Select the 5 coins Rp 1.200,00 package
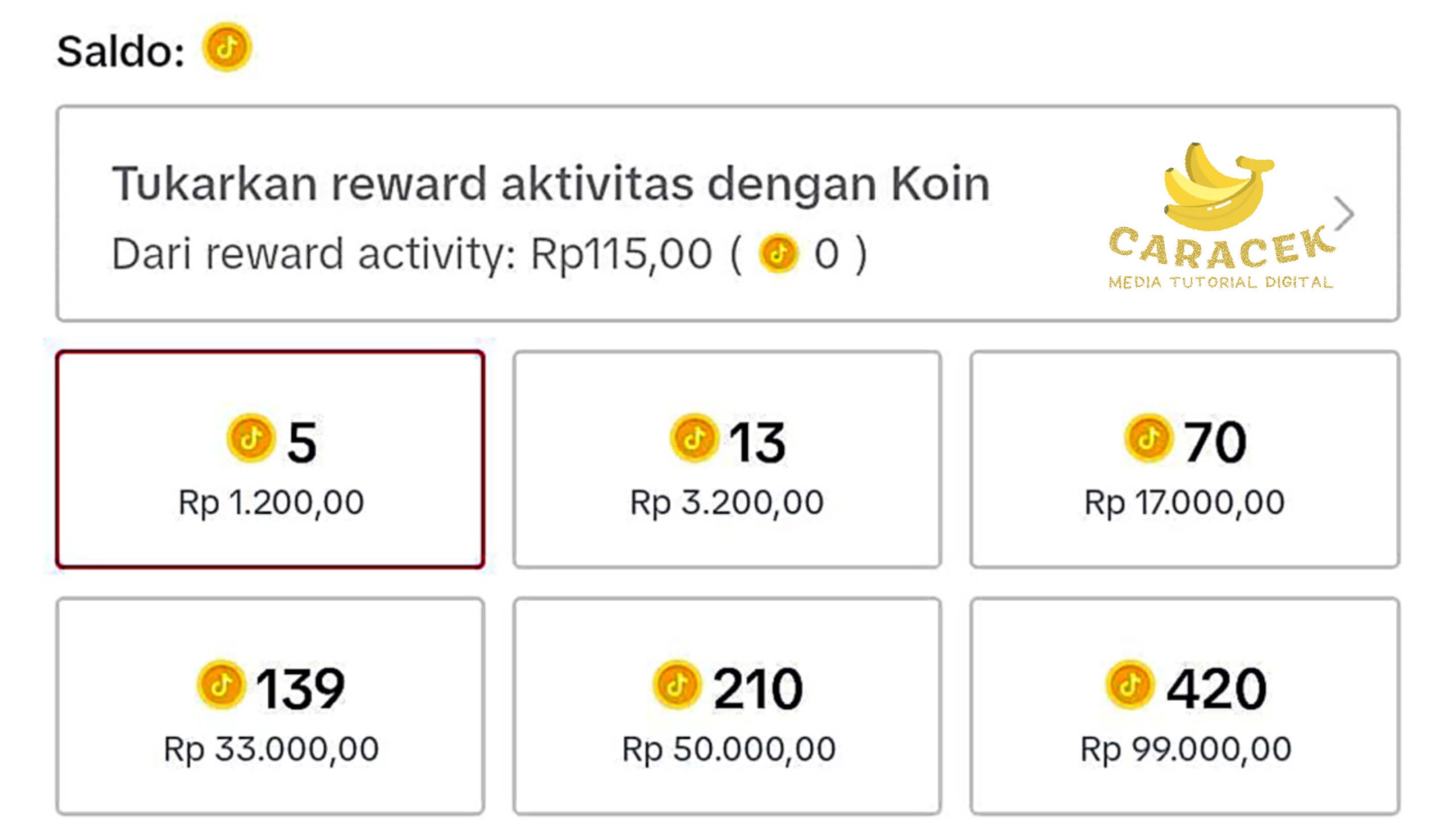 coord(271,460)
